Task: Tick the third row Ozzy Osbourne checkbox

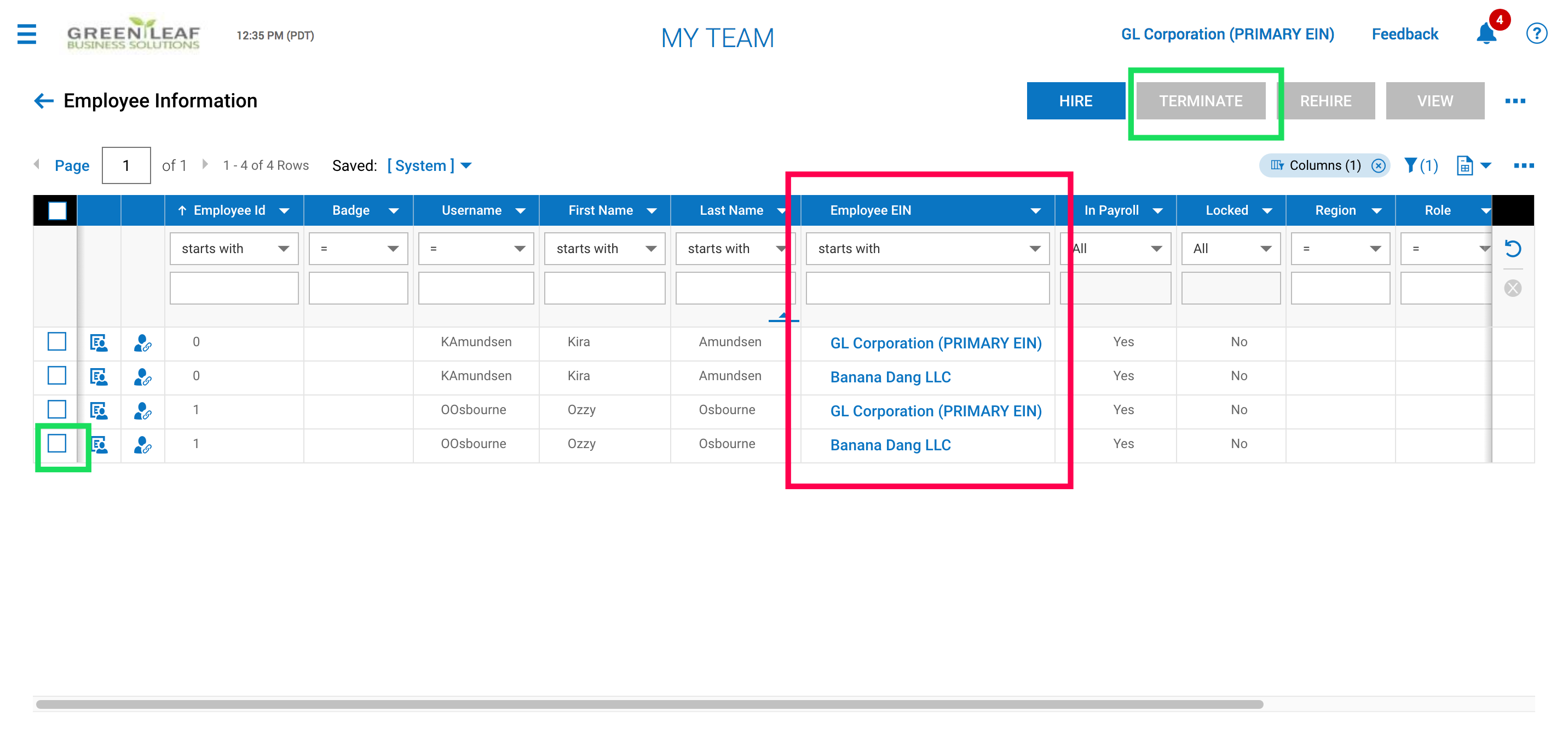Action: pos(56,410)
